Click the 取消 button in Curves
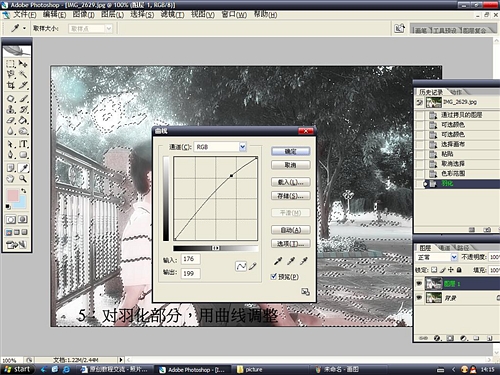 click(x=290, y=165)
